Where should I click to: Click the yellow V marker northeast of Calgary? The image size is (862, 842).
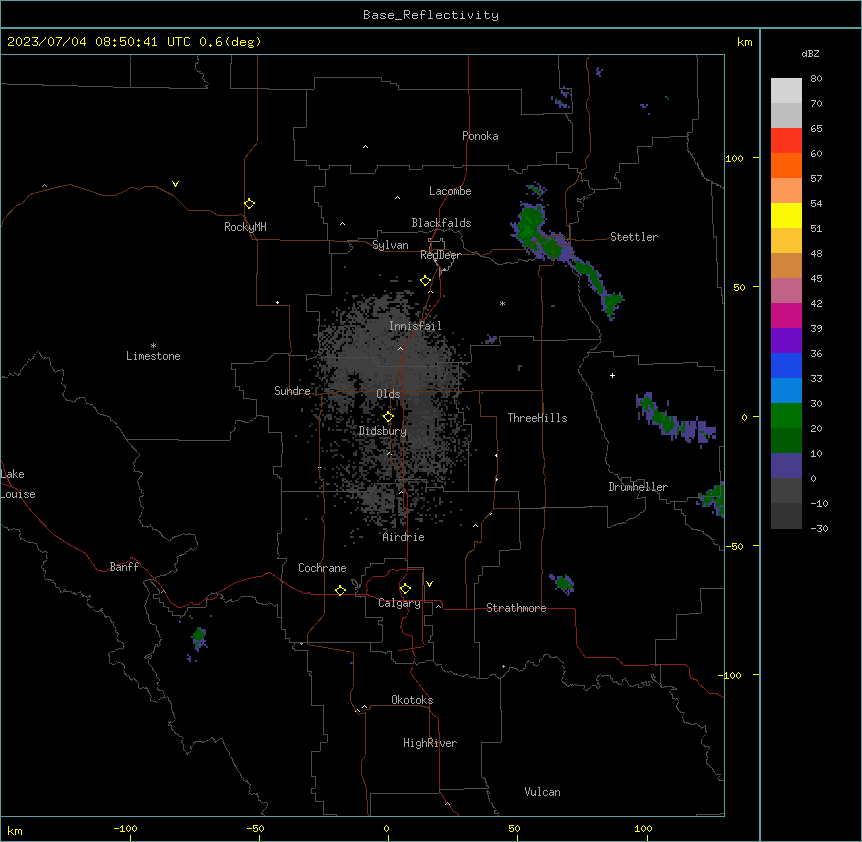(x=429, y=584)
